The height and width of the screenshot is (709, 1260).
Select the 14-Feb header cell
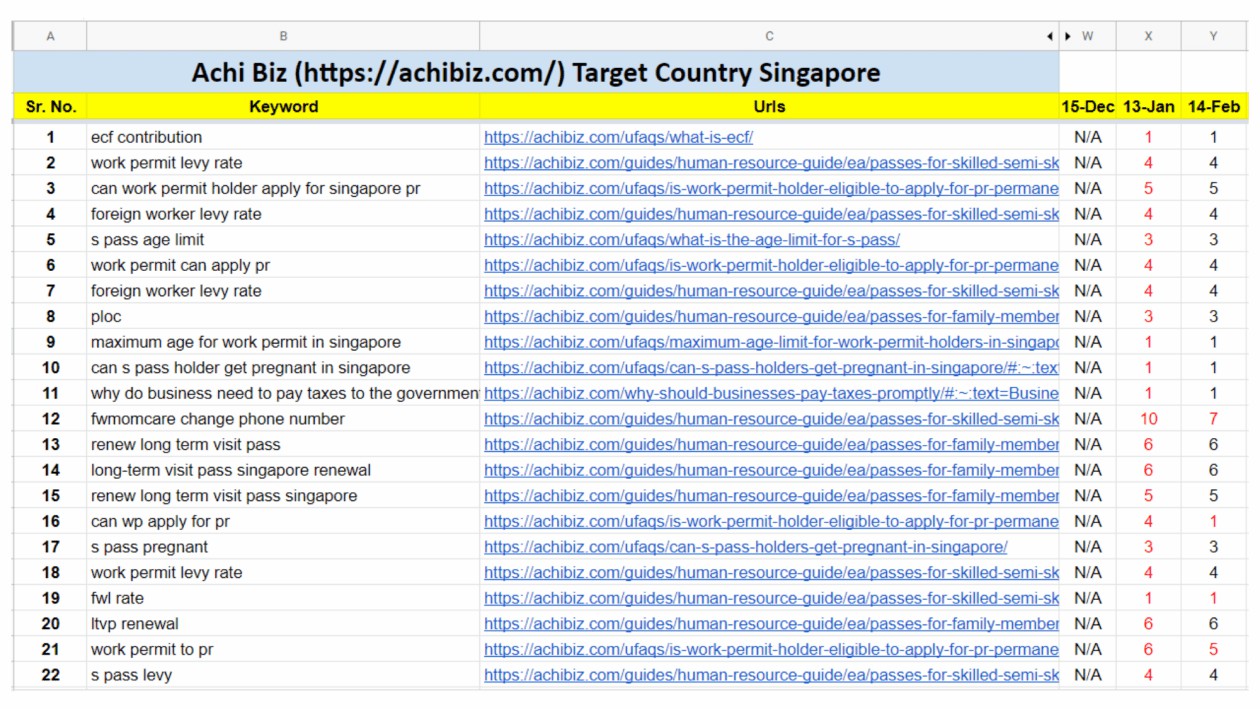point(1213,106)
